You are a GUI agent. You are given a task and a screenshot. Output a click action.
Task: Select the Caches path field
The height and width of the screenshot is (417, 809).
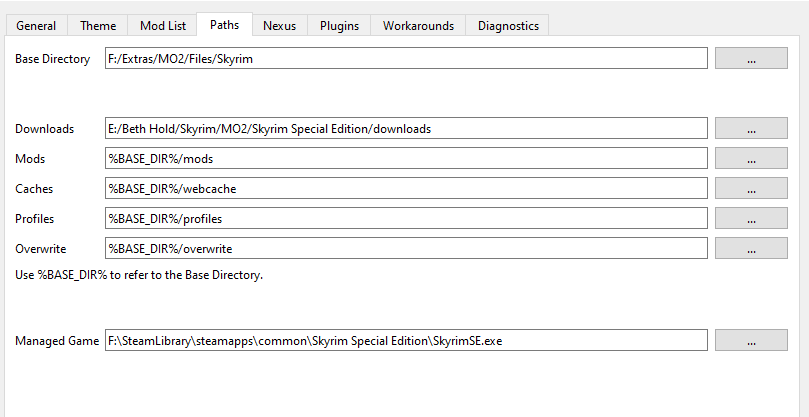[x=406, y=188]
